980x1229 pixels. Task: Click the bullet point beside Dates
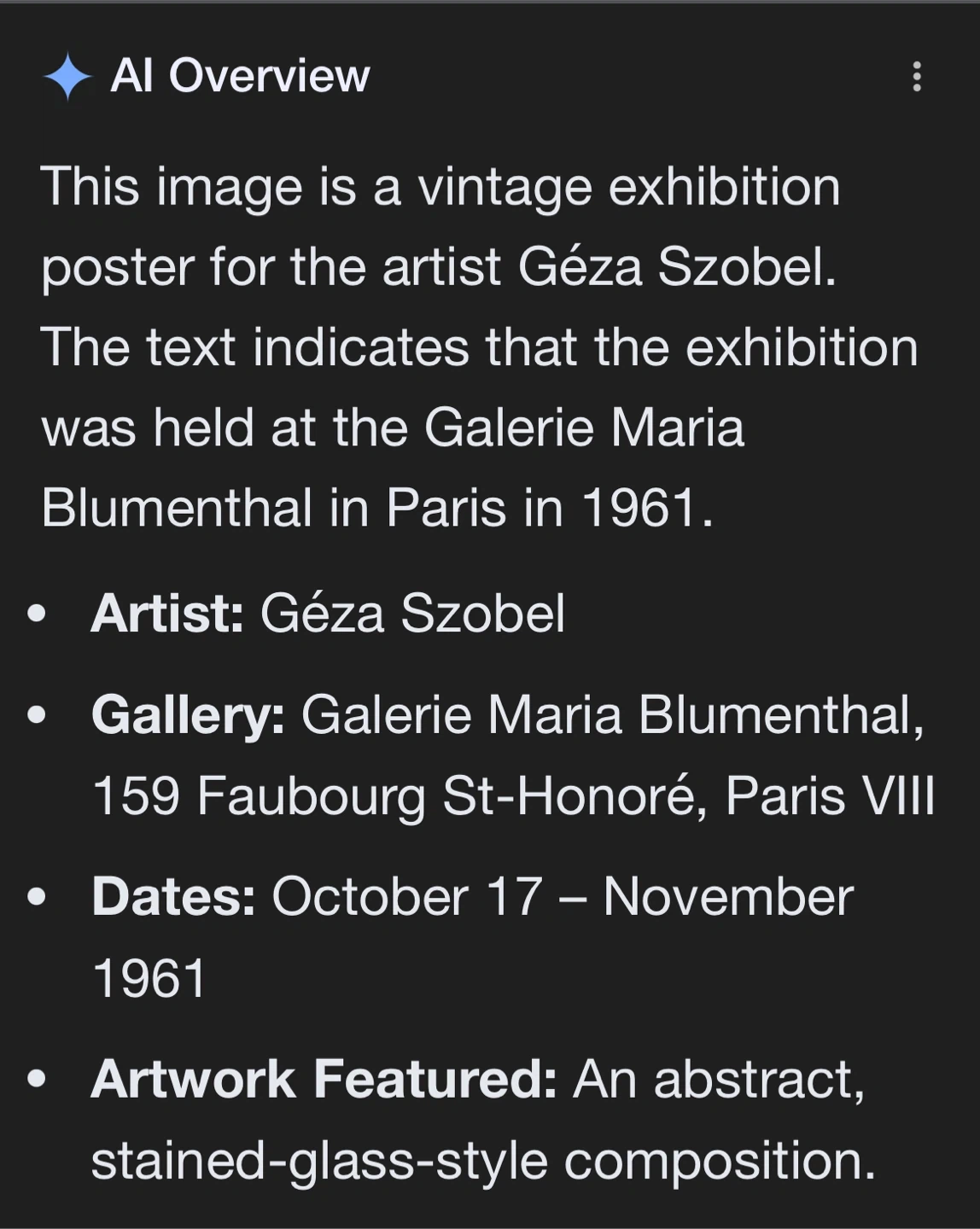pos(37,898)
